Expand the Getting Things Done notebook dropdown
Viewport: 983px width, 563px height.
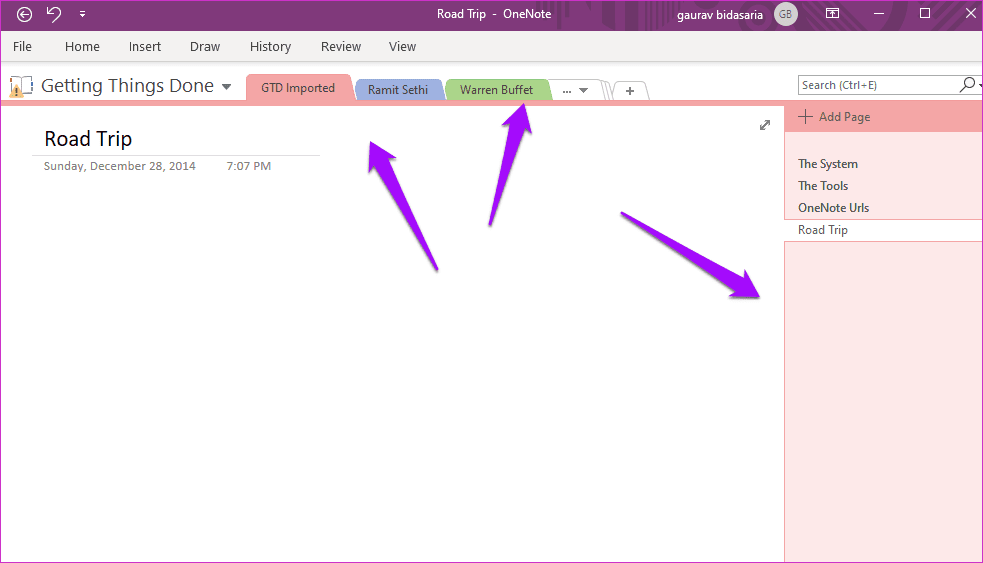pos(227,87)
